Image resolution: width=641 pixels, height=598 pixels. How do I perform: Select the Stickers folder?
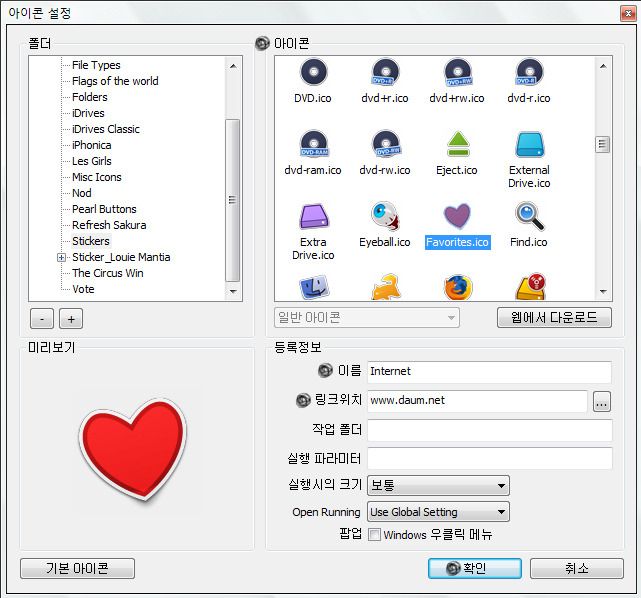(x=91, y=241)
